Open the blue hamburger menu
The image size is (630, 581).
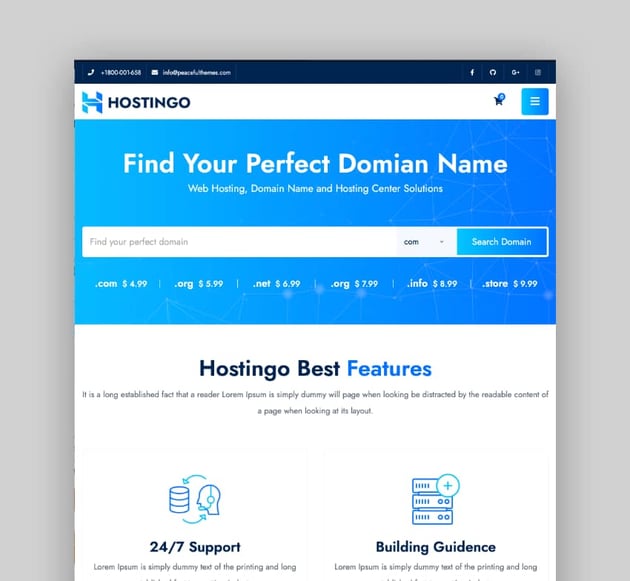(534, 101)
